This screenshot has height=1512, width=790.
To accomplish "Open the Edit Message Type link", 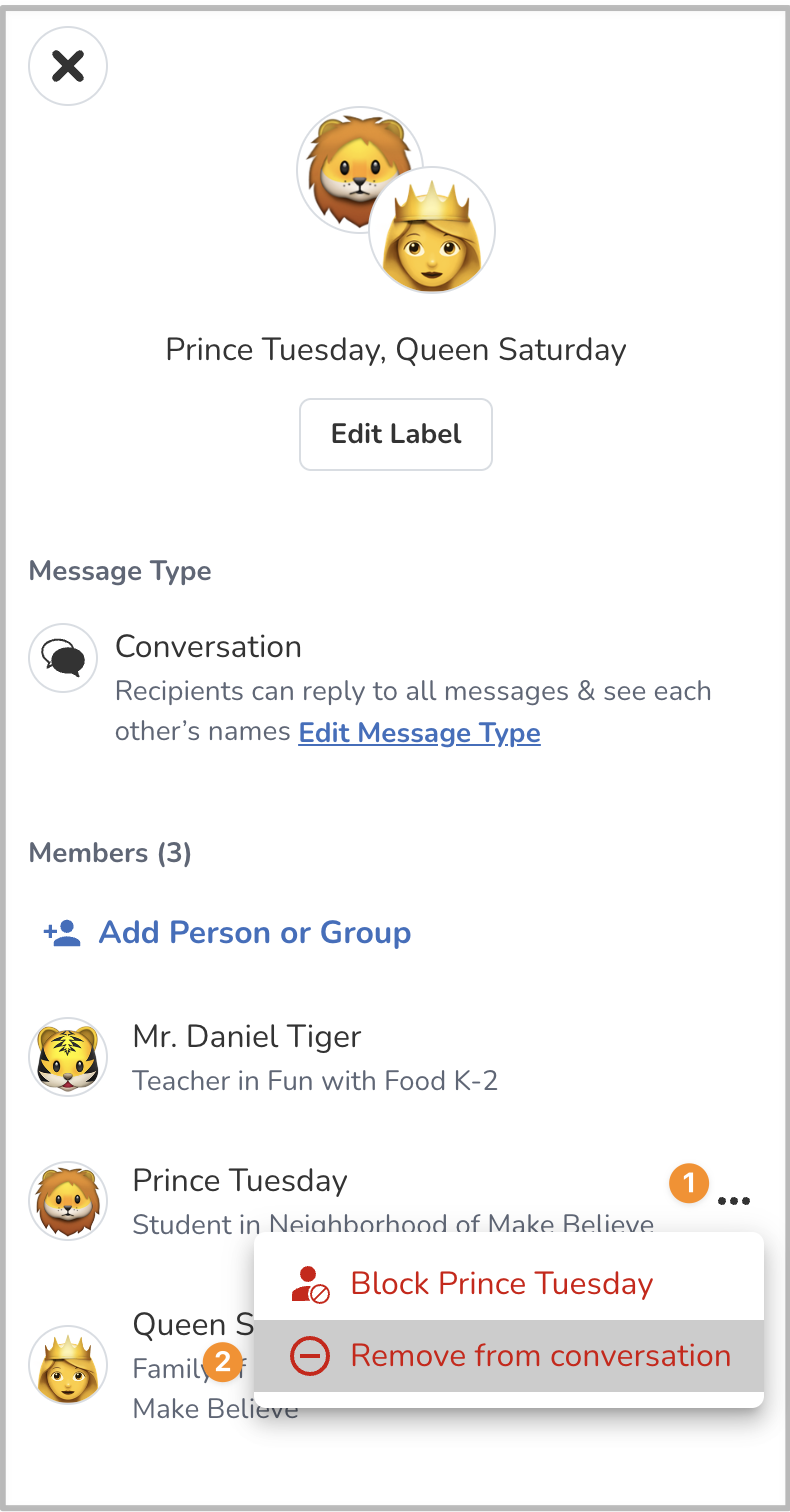I will [x=419, y=733].
